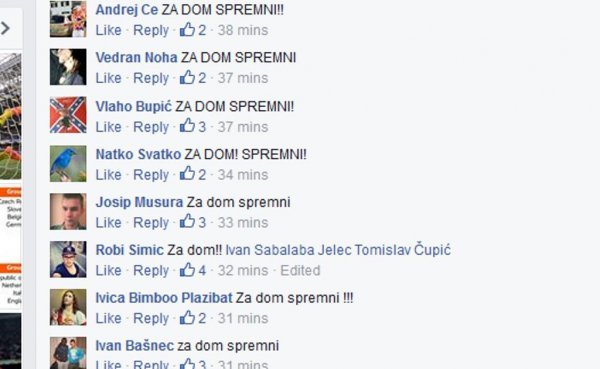This screenshot has width=600, height=369.
Task: View edit history via Edited label
Action: [300, 270]
